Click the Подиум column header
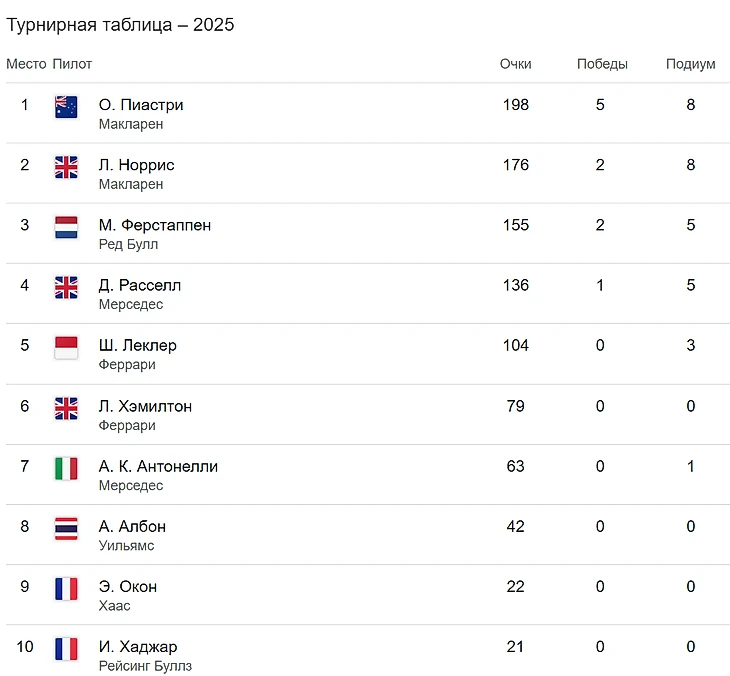Viewport: 730px width, 676px height. coord(690,64)
